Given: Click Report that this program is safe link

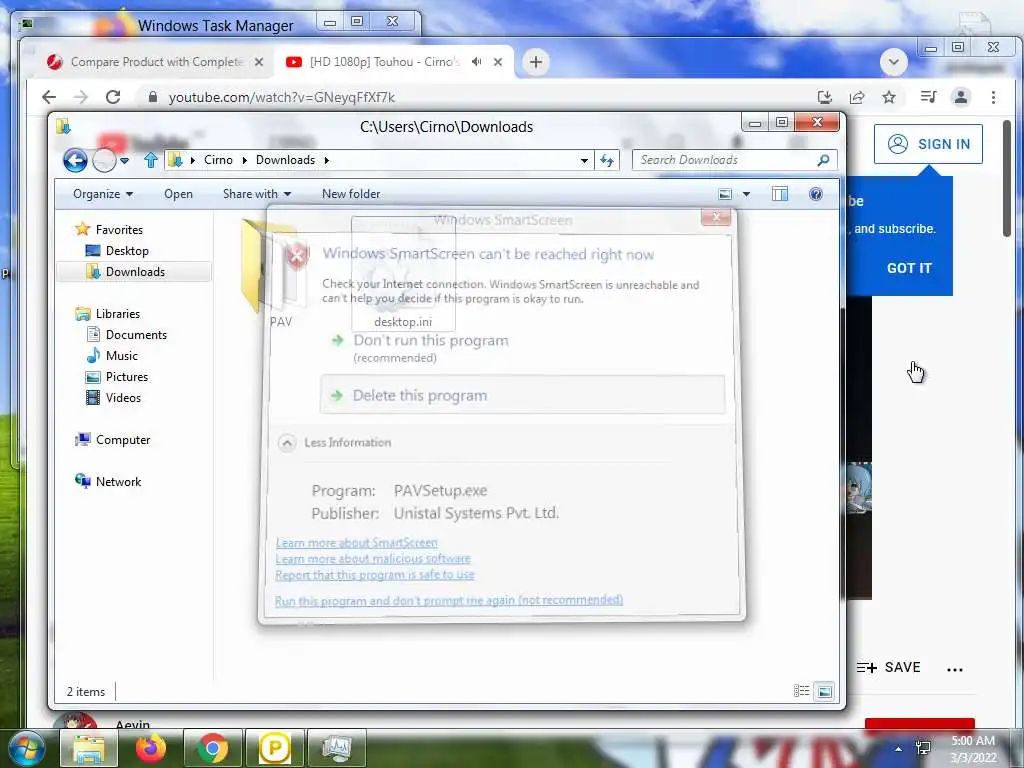Looking at the screenshot, I should point(375,575).
